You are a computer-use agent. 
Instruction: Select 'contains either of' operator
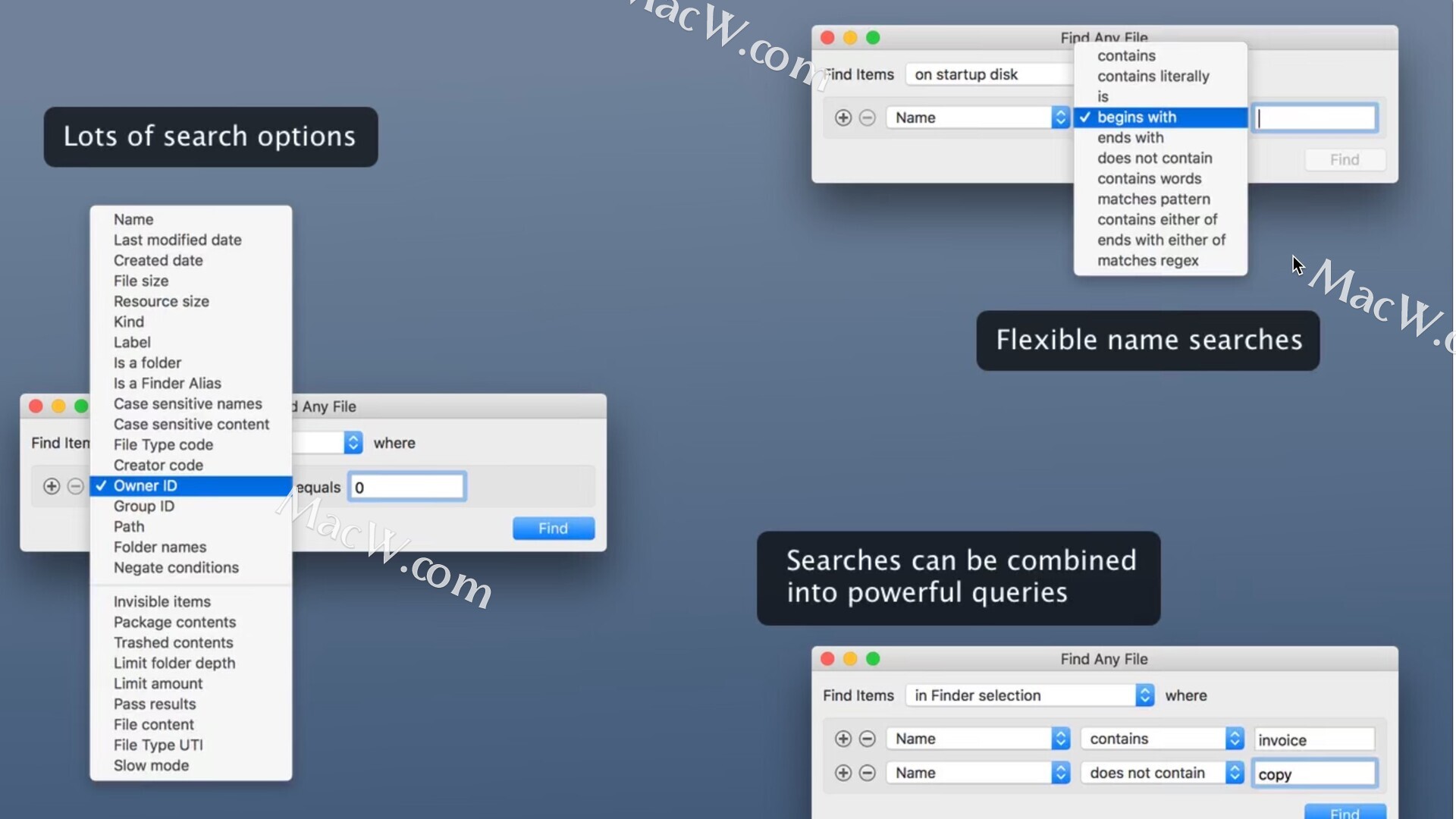pyautogui.click(x=1160, y=219)
